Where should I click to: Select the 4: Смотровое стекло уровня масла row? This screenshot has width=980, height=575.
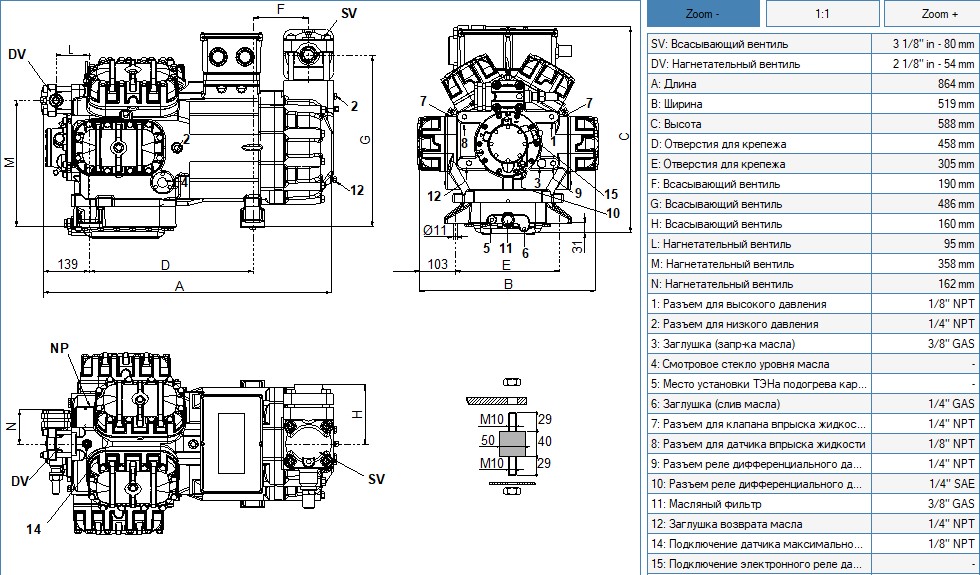point(813,364)
